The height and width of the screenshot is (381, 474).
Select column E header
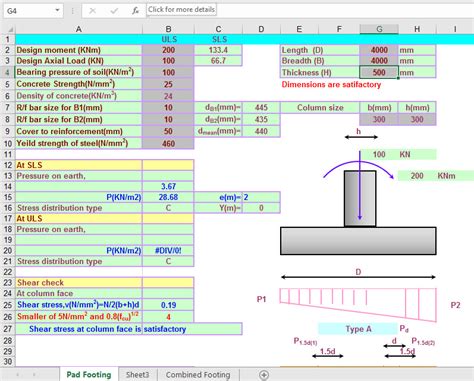point(299,29)
